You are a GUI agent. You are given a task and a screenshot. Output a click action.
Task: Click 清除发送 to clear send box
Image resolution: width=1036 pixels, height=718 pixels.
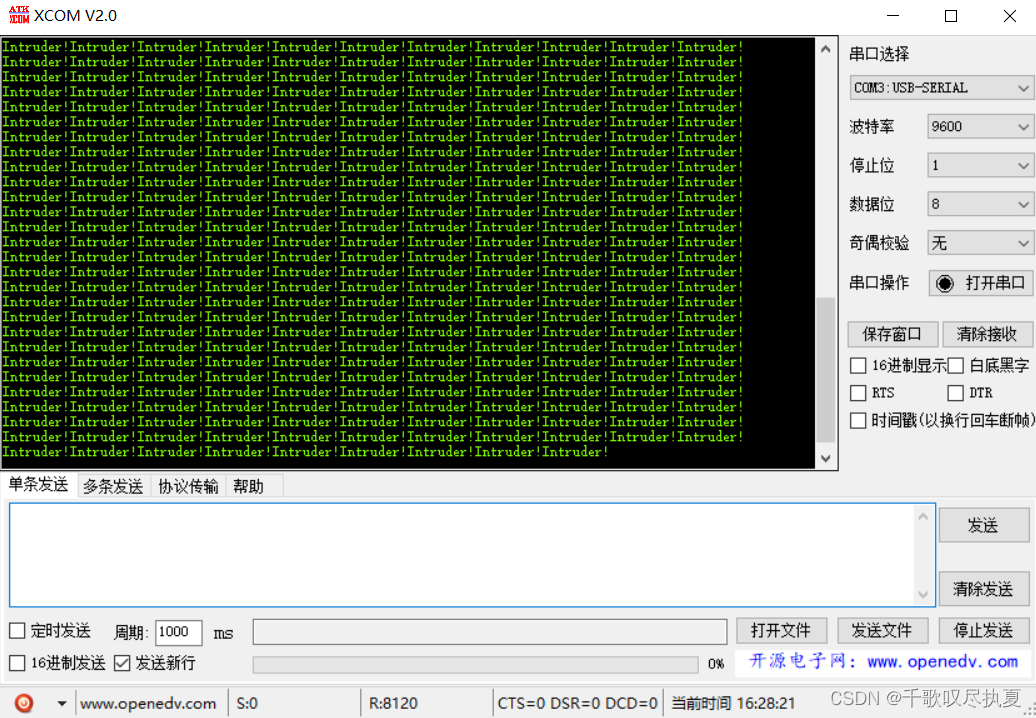click(x=984, y=589)
